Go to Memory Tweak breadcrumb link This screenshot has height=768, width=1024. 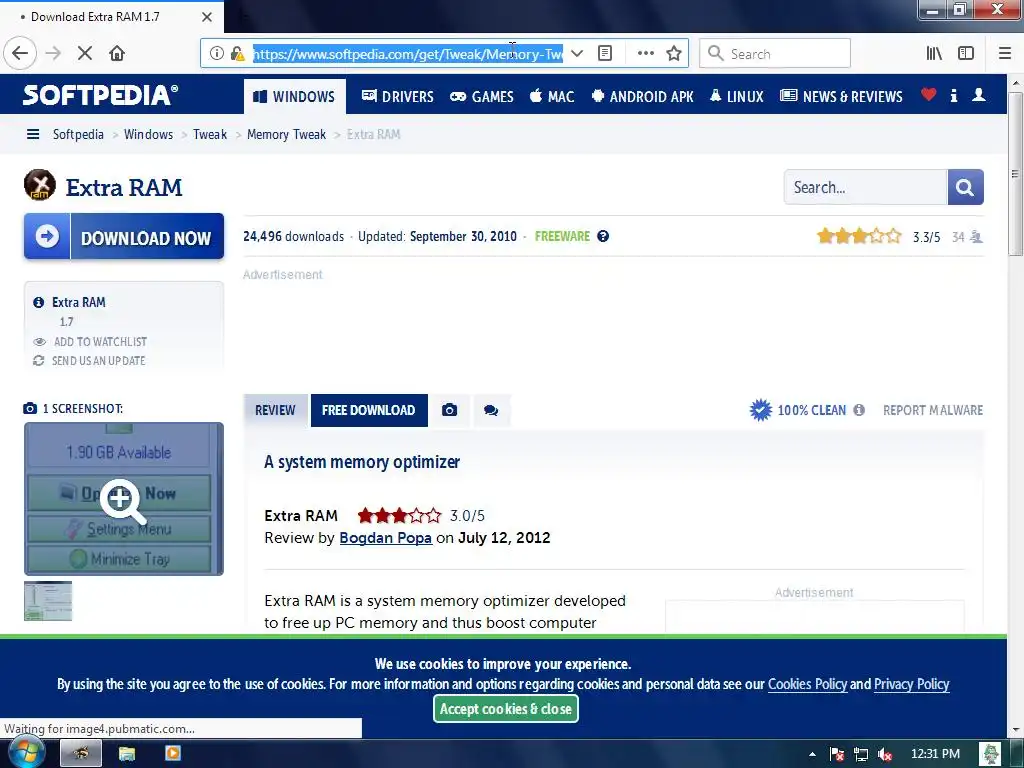coord(286,134)
